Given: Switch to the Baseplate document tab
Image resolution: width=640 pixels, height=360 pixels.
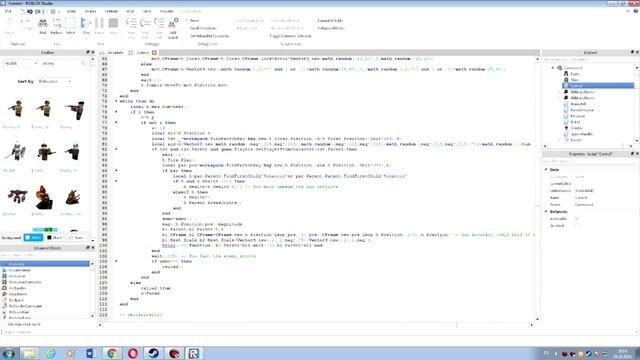Looking at the screenshot, I should [x=116, y=53].
